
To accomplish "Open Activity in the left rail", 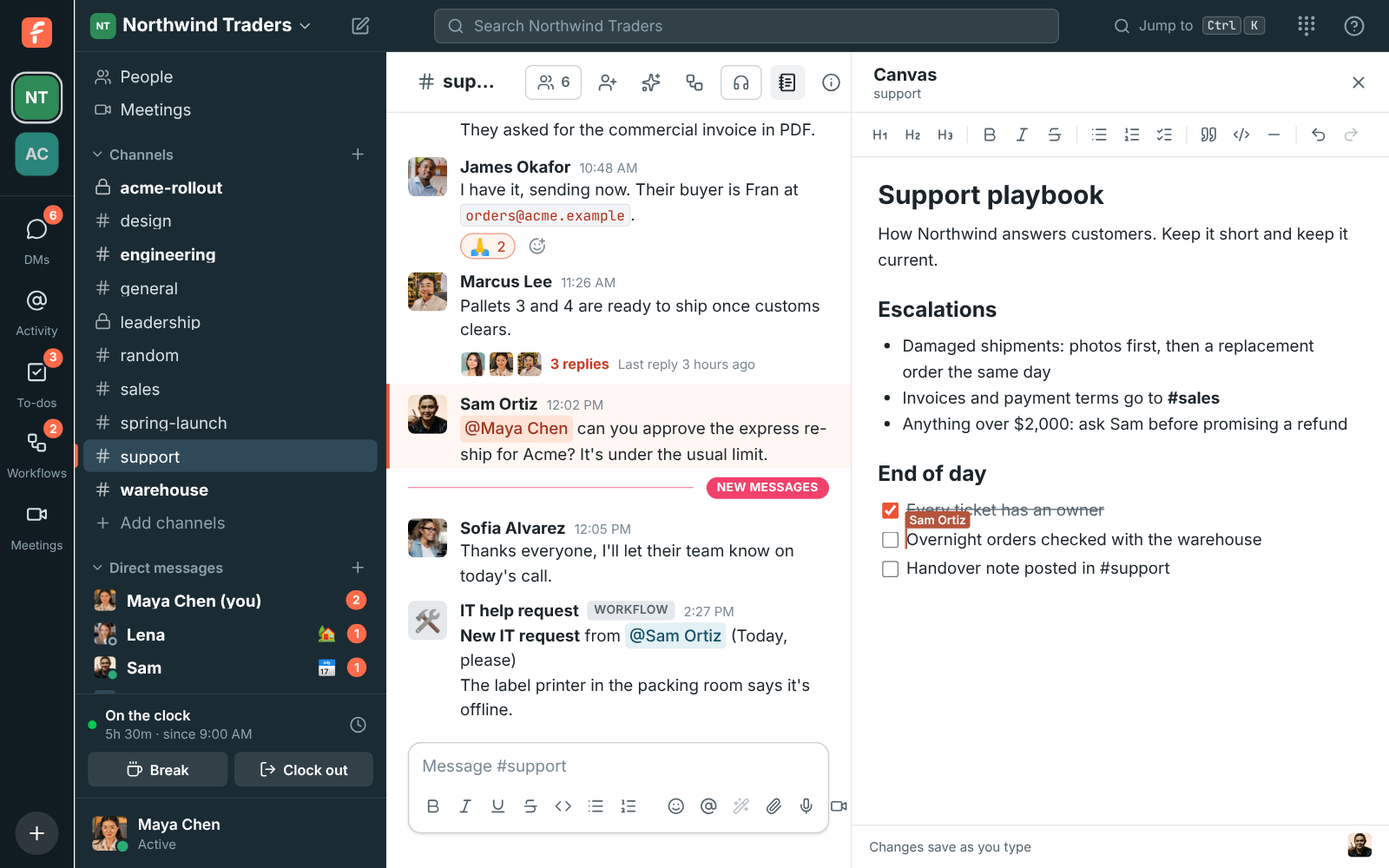I will click(x=36, y=311).
